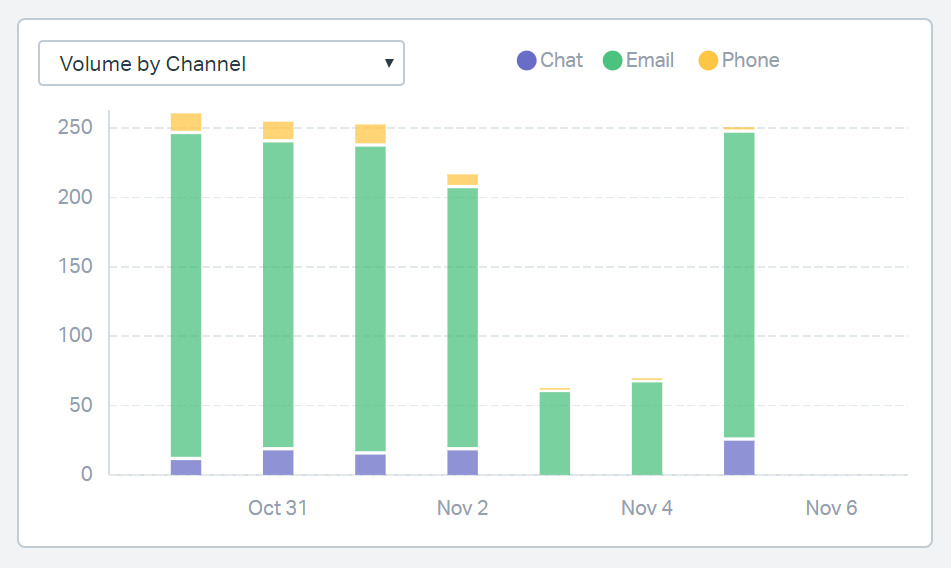Screen dimensions: 951x568
Task: Click the Phone segment of the Nov 2 bar
Action: coord(462,180)
